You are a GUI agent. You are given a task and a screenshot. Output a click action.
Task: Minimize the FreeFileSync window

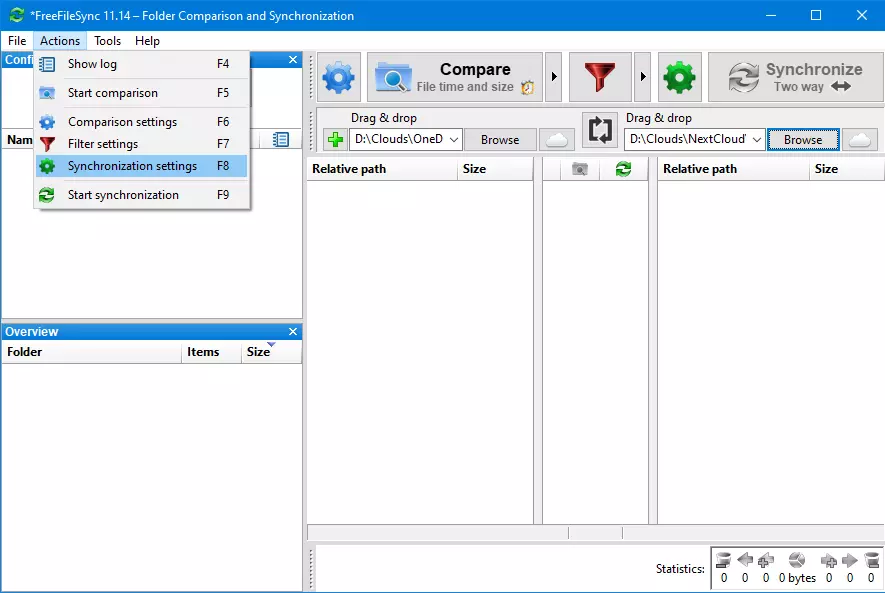(771, 15)
